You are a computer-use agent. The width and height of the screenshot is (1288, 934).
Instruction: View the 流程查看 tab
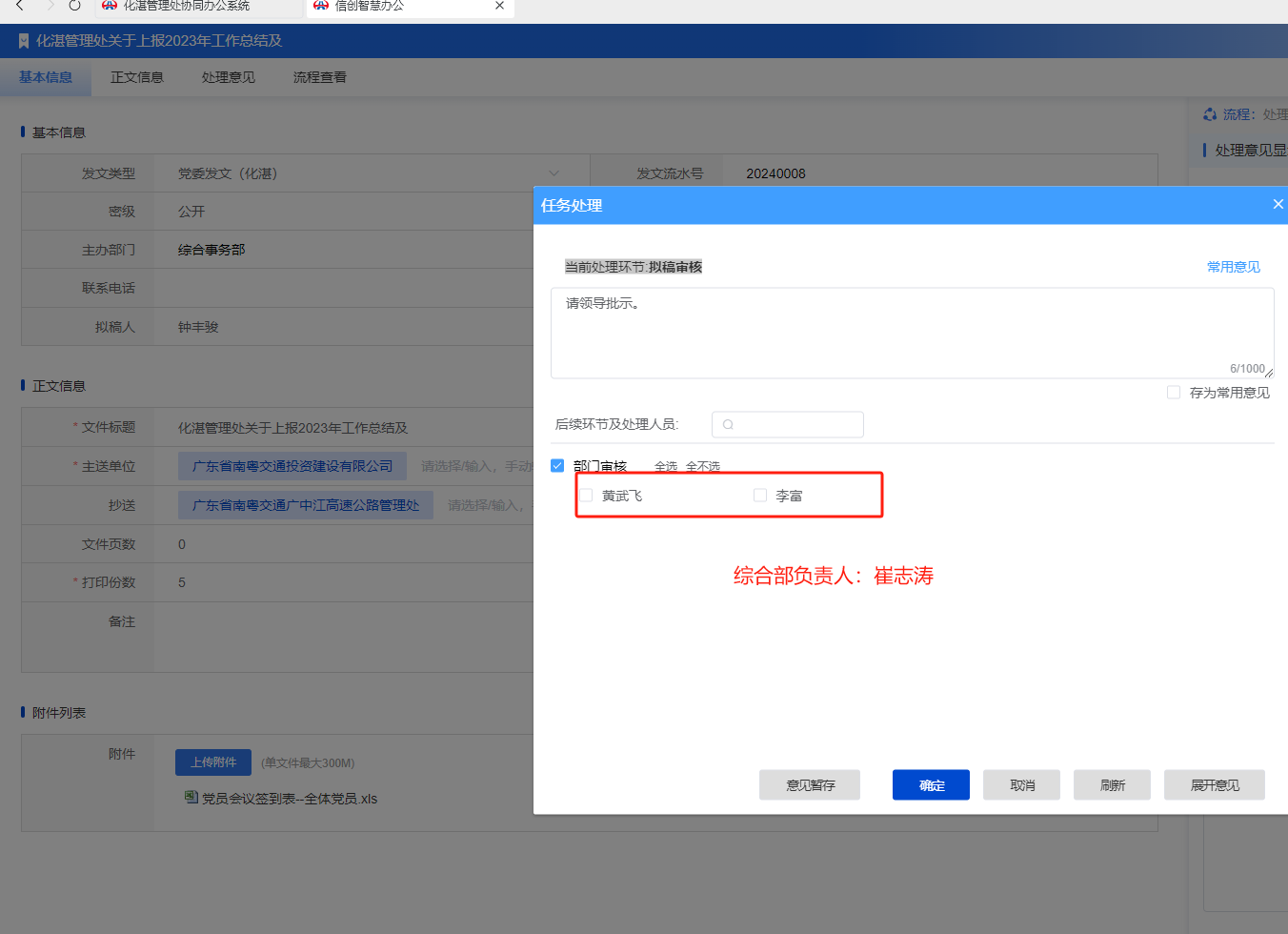[x=320, y=77]
